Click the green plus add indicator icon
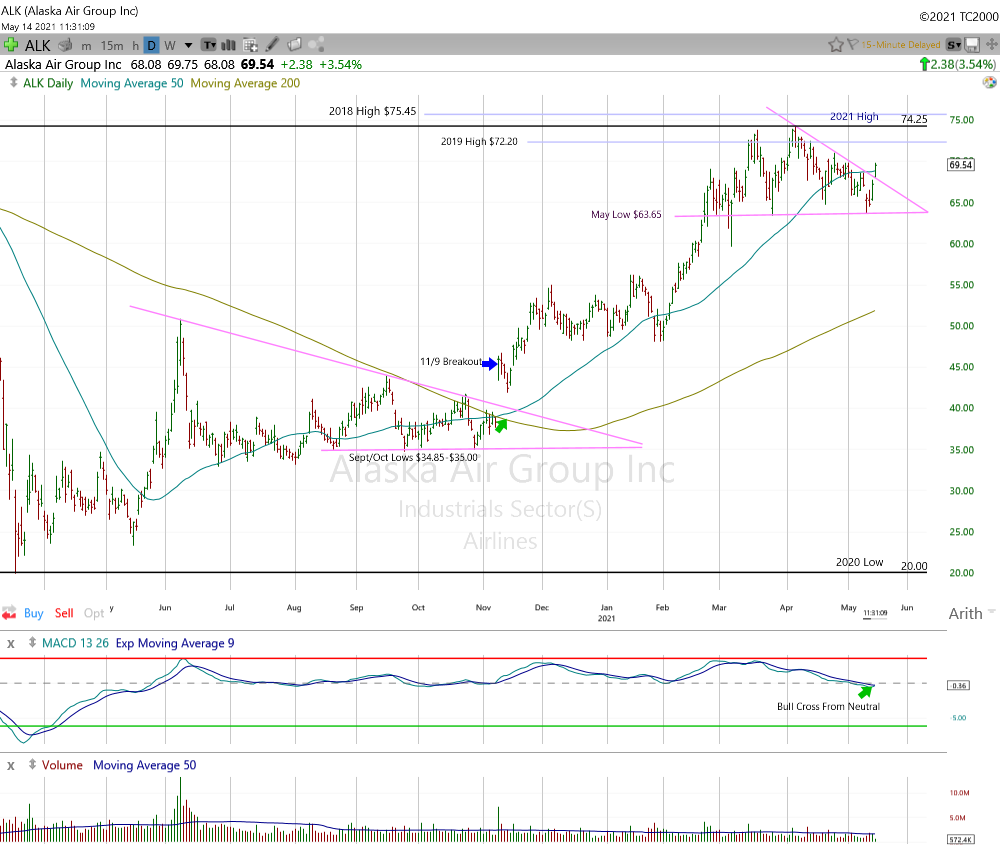 [x=10, y=45]
